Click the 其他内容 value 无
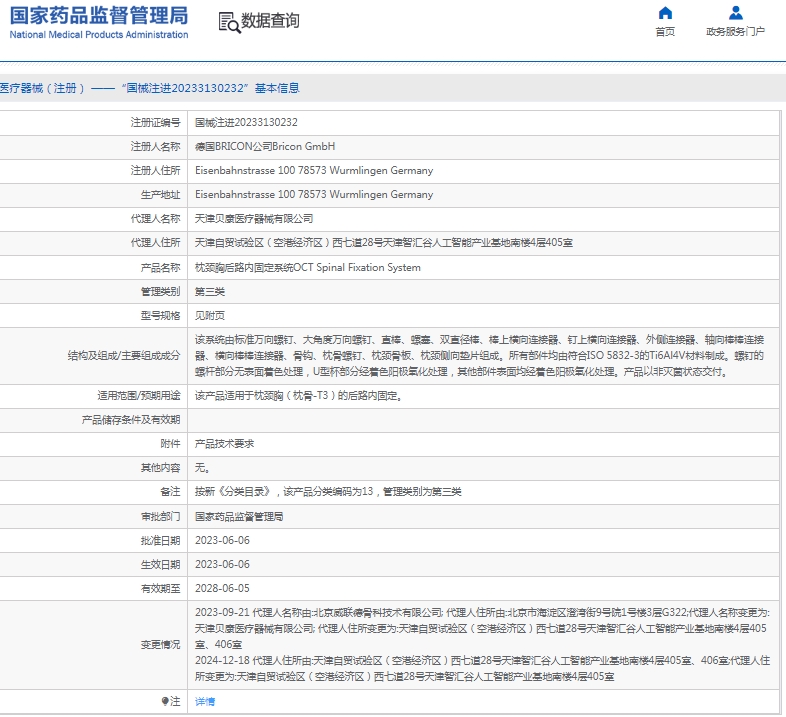The width and height of the screenshot is (786, 717). point(202,468)
